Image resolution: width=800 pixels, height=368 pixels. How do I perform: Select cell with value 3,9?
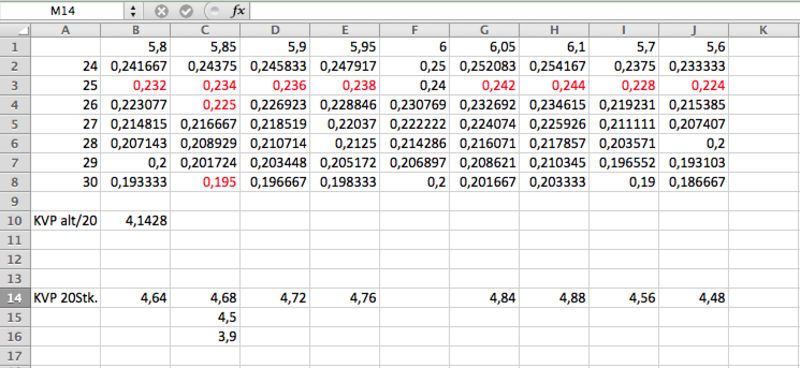pyautogui.click(x=205, y=336)
